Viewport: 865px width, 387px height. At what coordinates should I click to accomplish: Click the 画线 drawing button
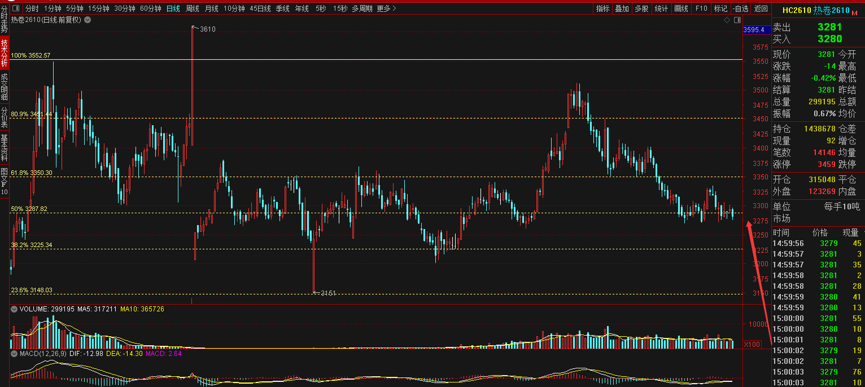coord(681,8)
